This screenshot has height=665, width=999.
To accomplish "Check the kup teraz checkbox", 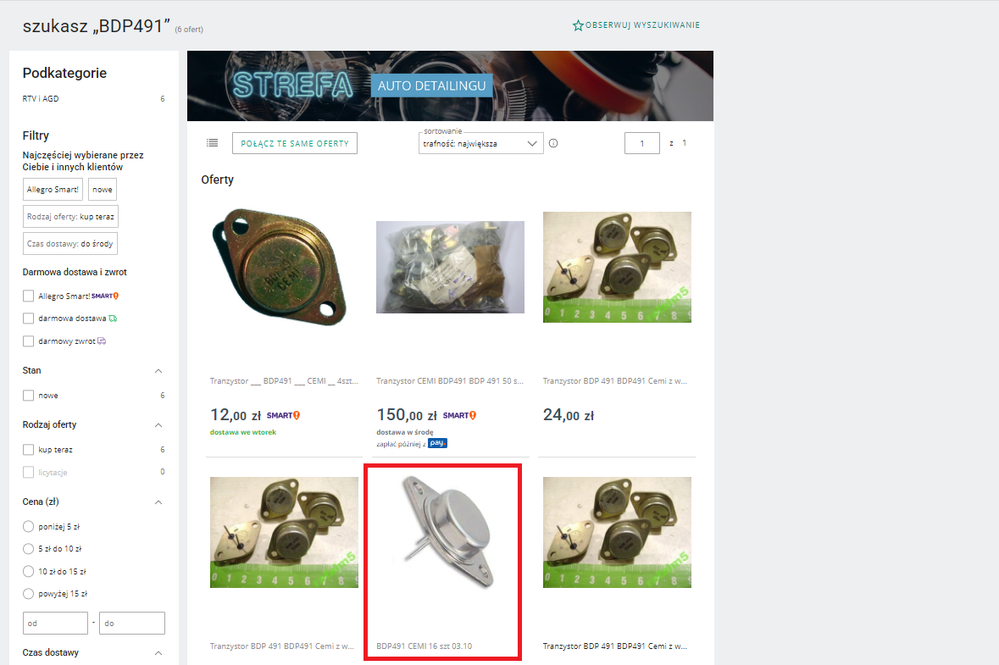I will 28,450.
